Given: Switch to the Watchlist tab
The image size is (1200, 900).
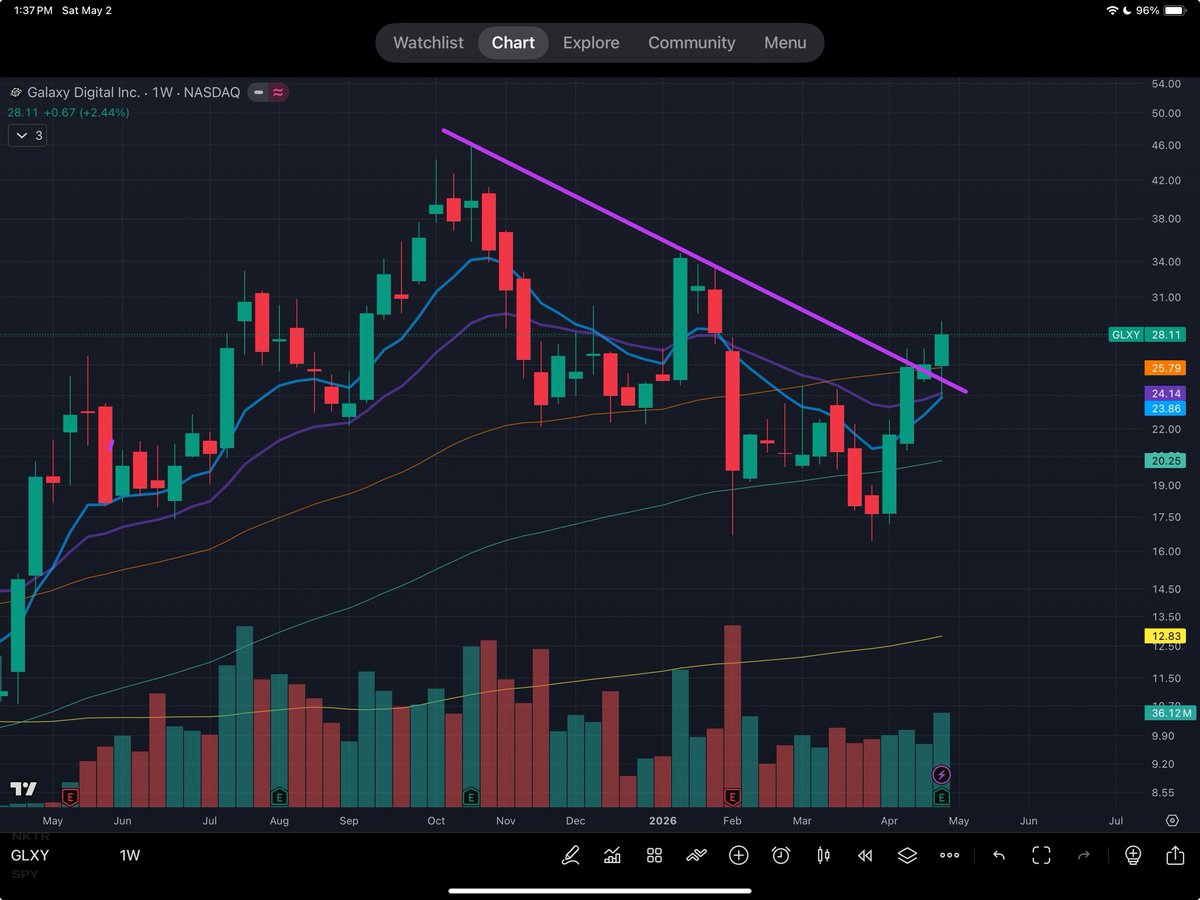Looking at the screenshot, I should pyautogui.click(x=428, y=43).
